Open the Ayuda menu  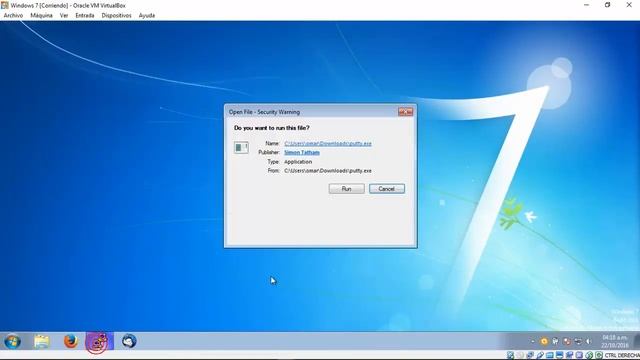(147, 16)
